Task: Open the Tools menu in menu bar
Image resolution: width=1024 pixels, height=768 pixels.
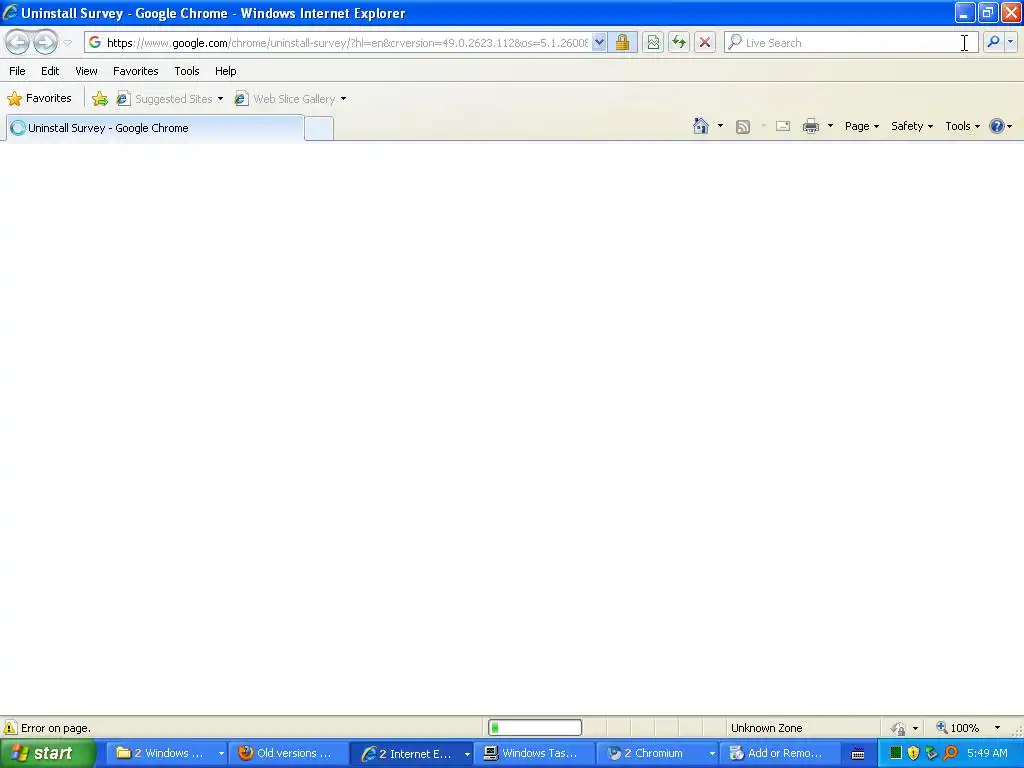Action: click(187, 71)
